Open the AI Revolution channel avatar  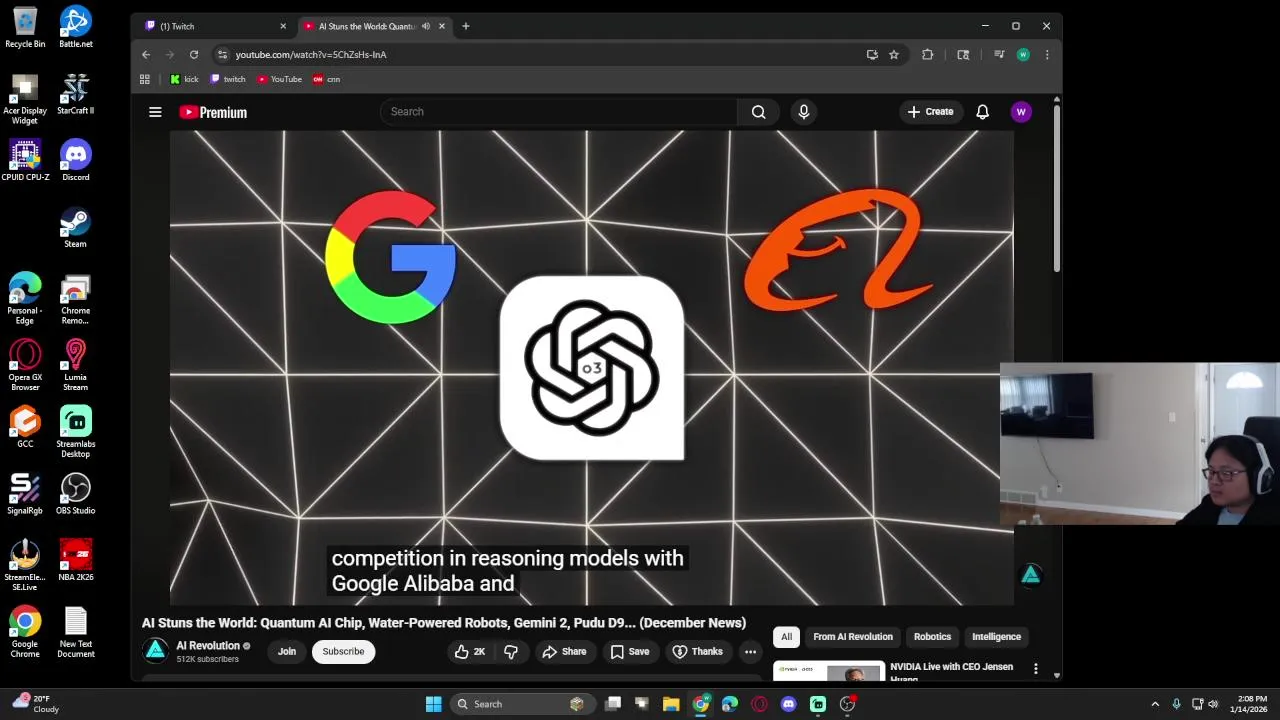click(155, 651)
